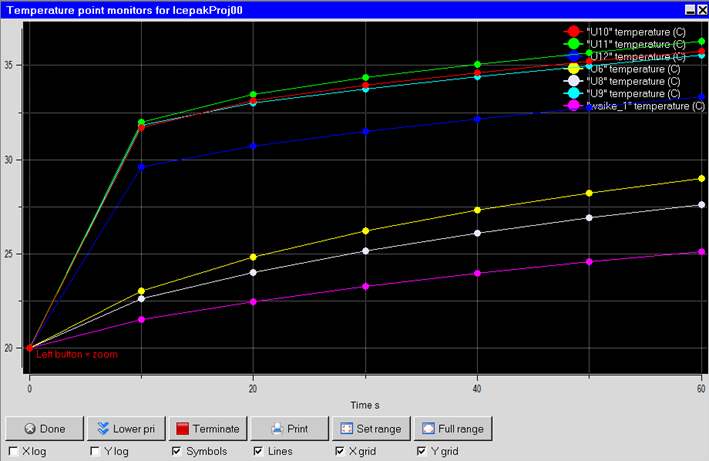Reset the plot to Full range
This screenshot has height=461, width=709.
(x=453, y=428)
